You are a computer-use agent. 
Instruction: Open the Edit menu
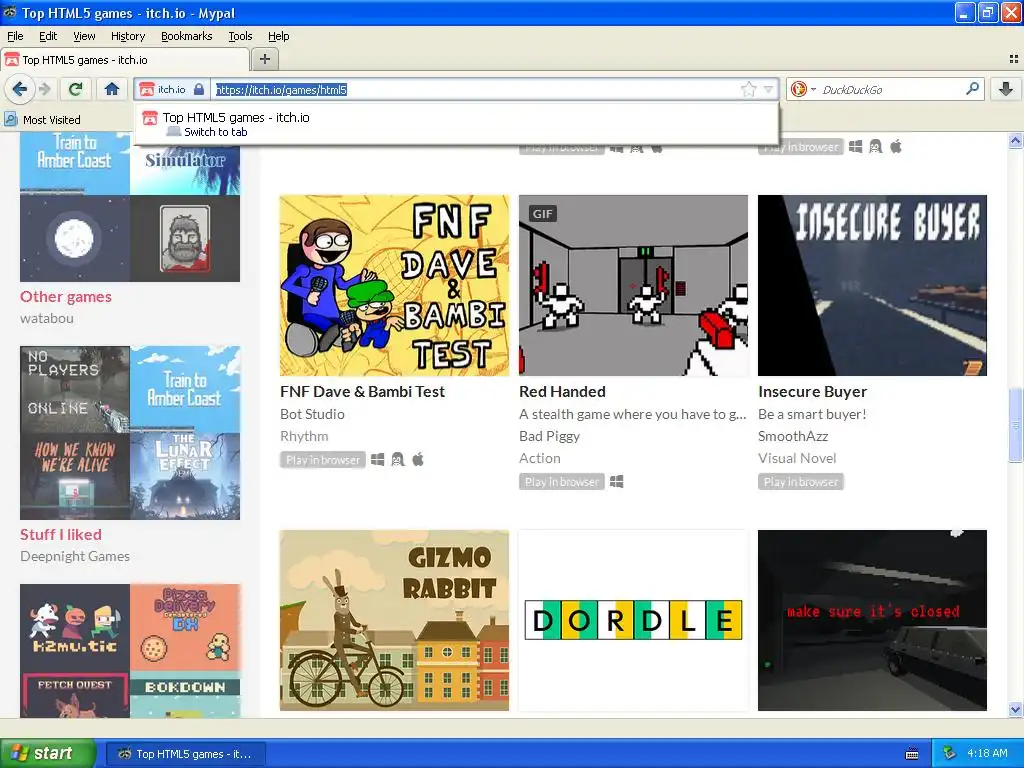[x=48, y=36]
